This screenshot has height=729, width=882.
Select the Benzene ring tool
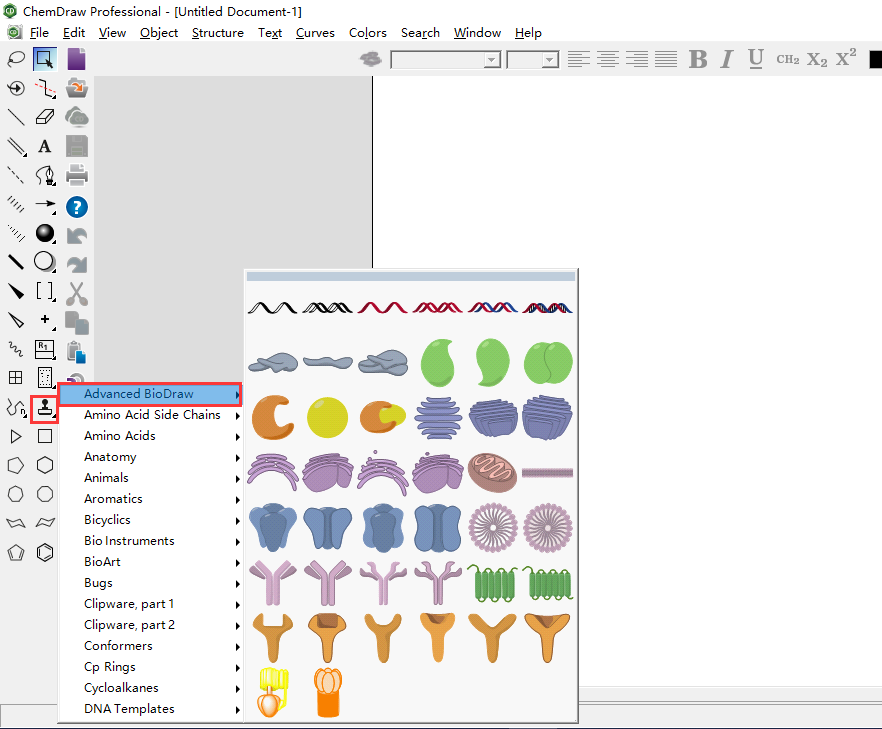pyautogui.click(x=45, y=552)
